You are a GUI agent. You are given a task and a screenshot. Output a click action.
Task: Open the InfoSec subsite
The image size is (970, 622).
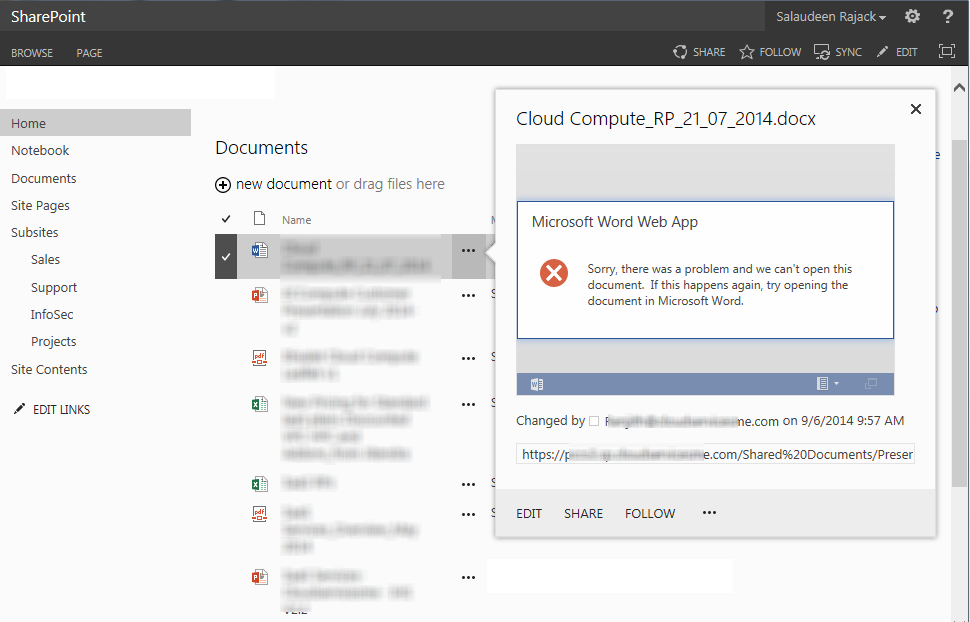(52, 314)
